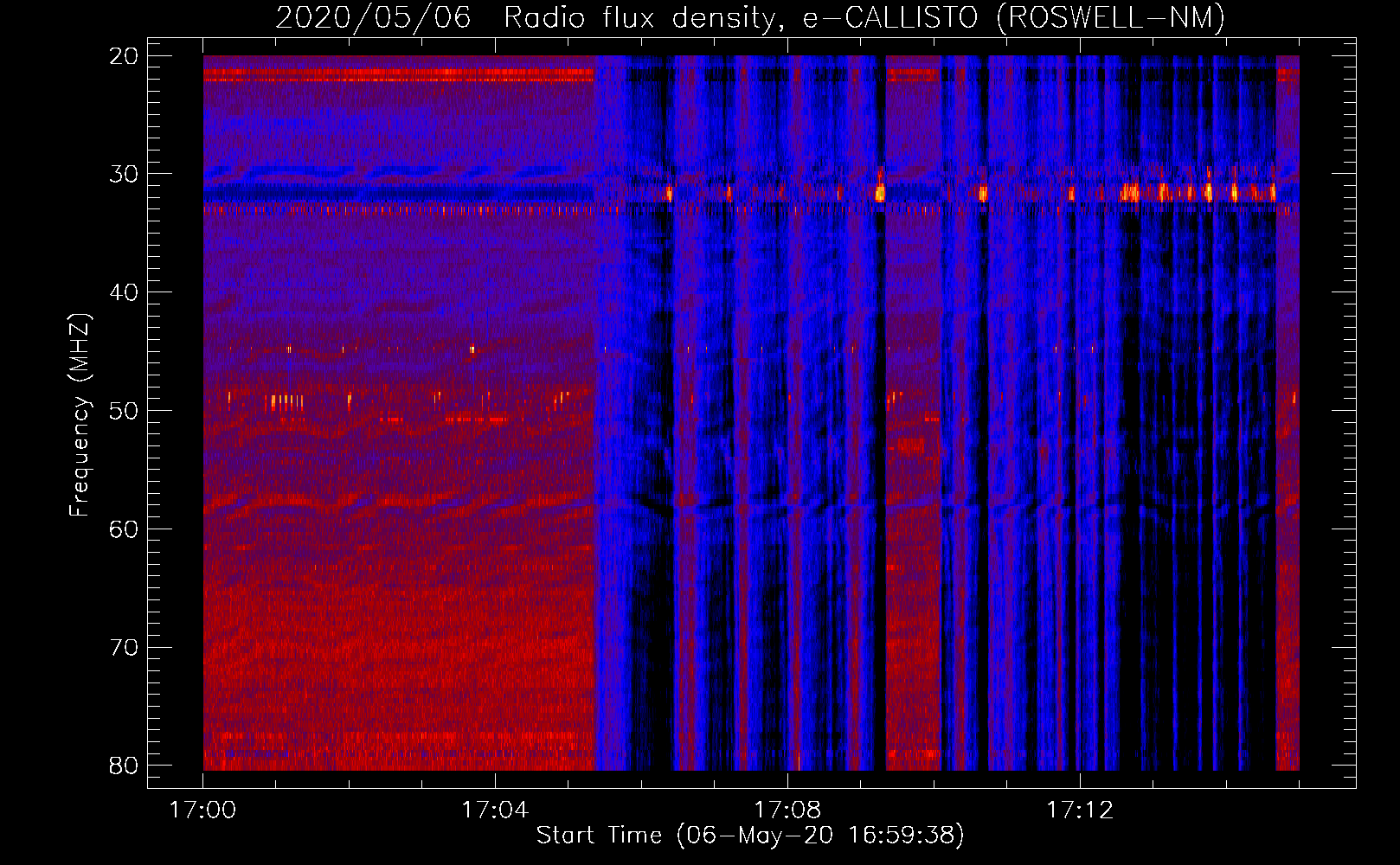Click the 40 MHz frequency tick label
Viewport: 1400px width, 865px height.
[125, 292]
